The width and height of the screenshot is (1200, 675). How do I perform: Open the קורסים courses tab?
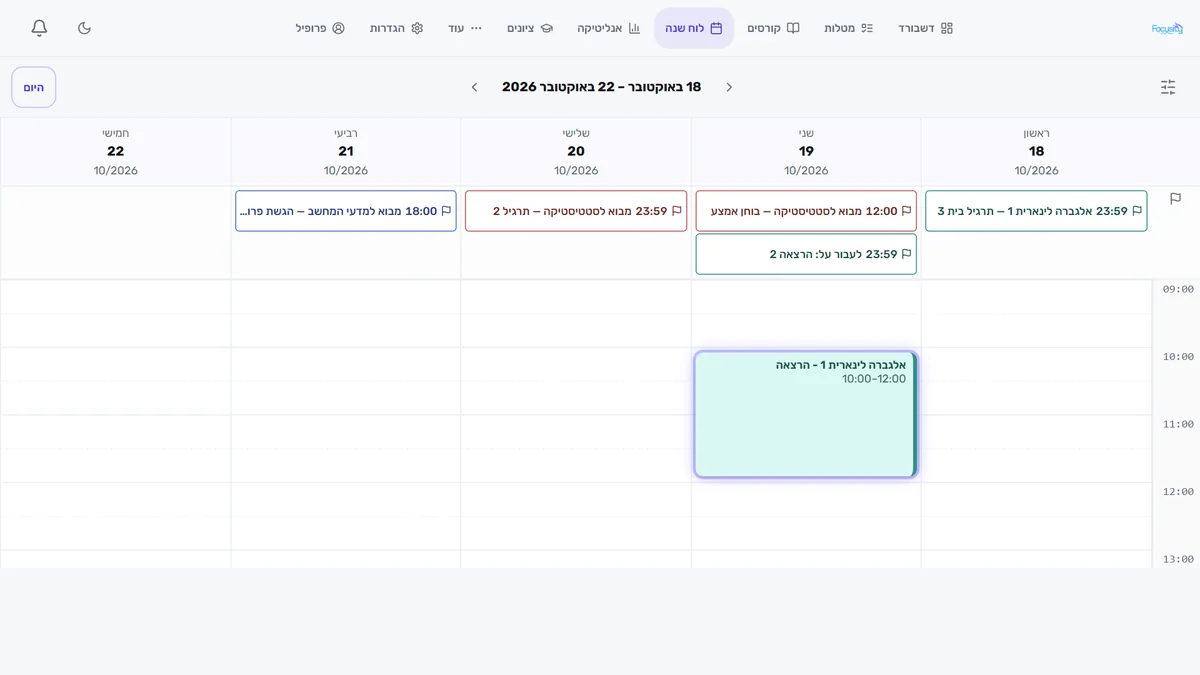pyautogui.click(x=773, y=28)
